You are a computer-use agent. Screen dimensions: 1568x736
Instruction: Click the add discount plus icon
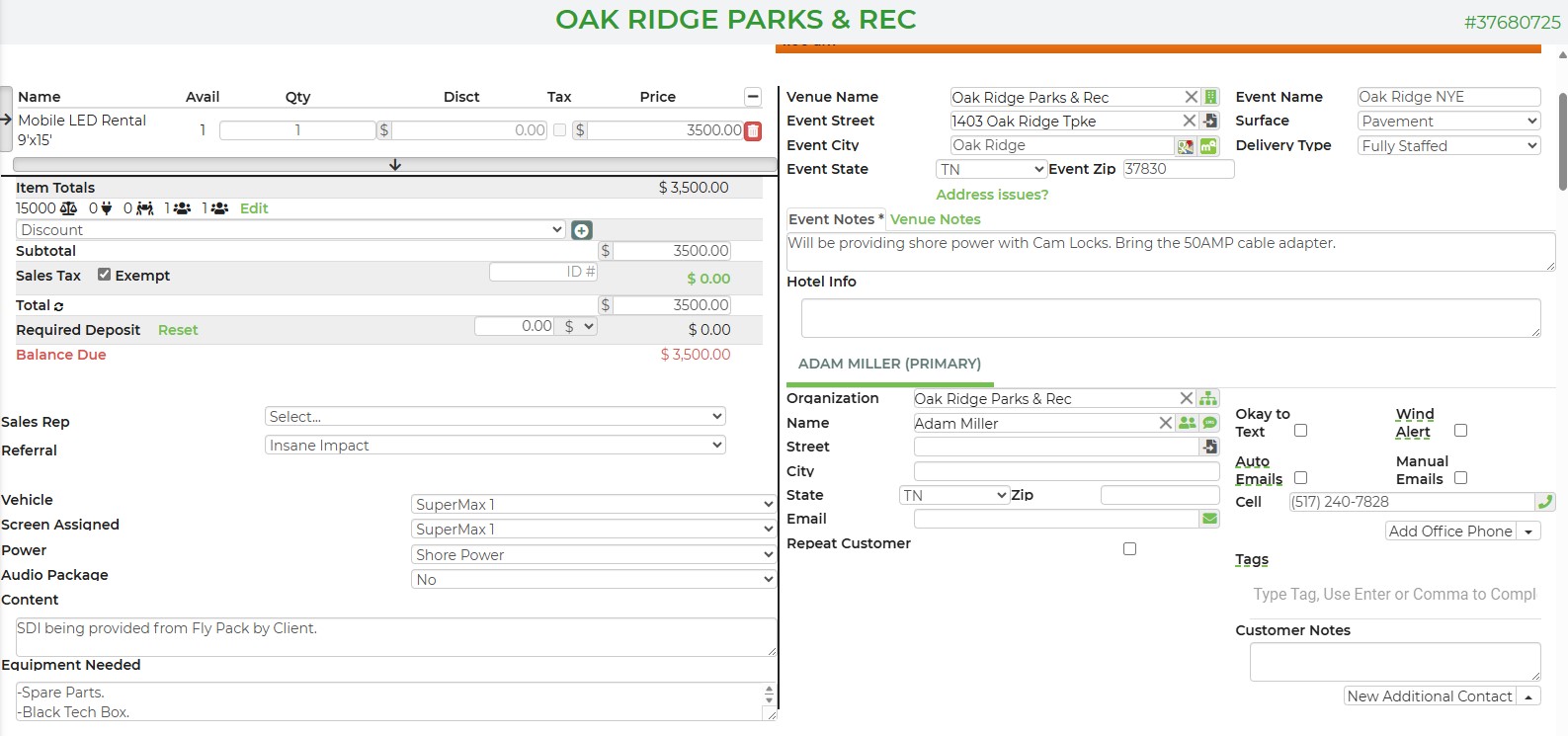pyautogui.click(x=582, y=230)
